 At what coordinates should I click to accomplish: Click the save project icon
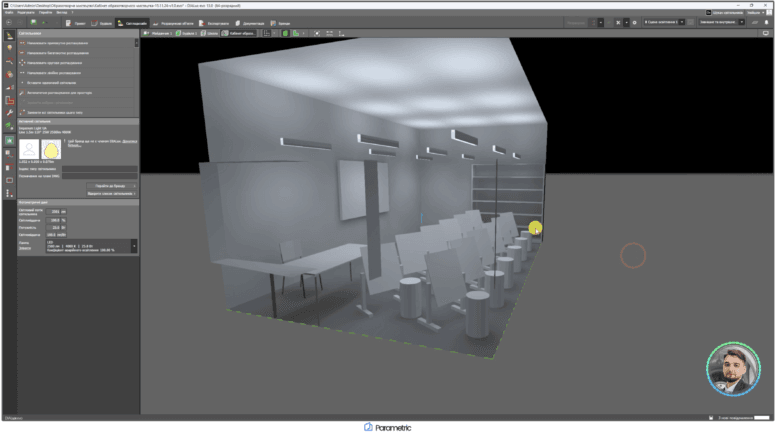click(34, 23)
